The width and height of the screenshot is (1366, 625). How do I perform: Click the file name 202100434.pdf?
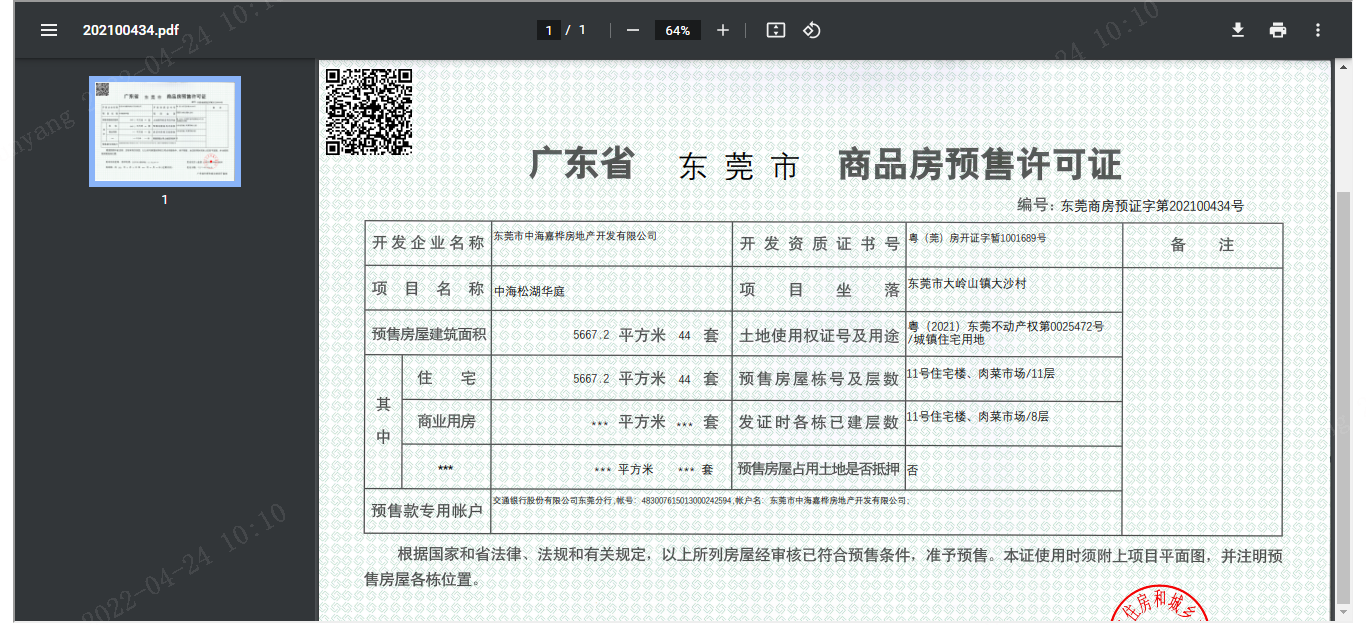click(131, 30)
